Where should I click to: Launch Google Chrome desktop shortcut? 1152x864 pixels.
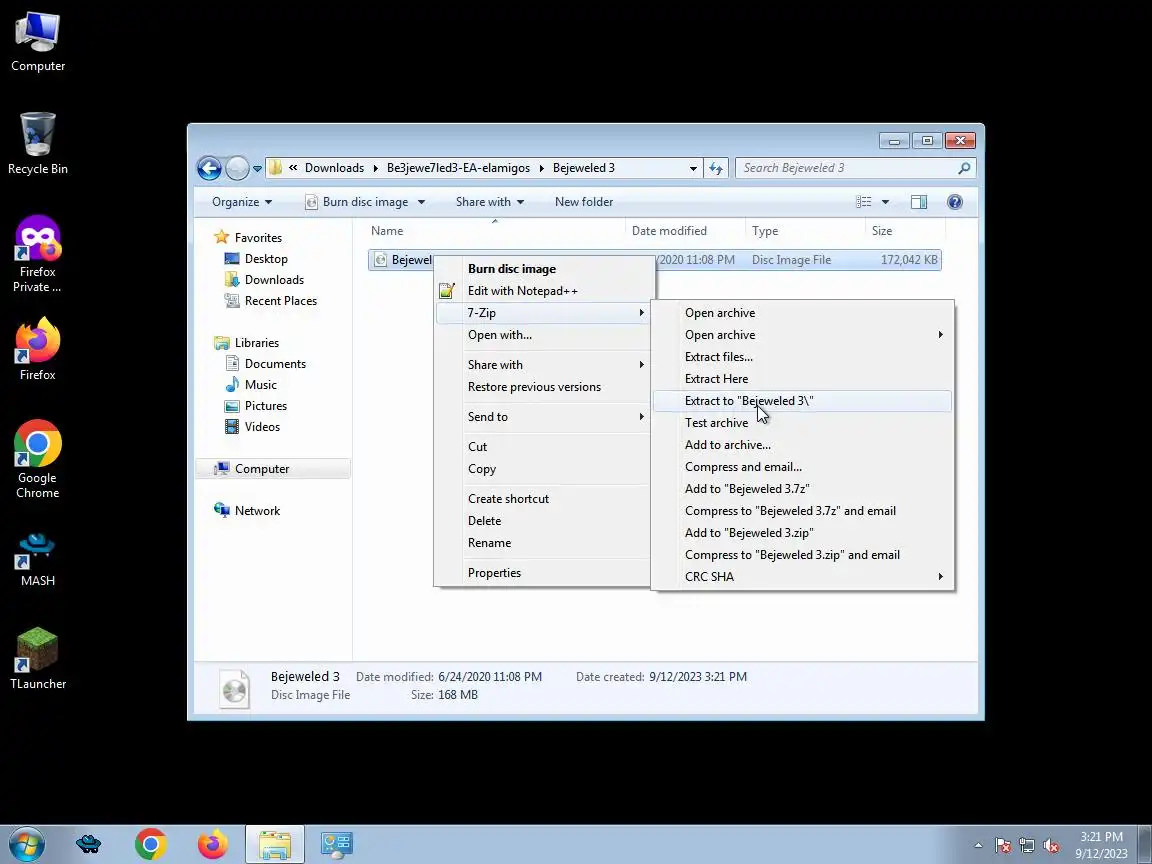[37, 459]
